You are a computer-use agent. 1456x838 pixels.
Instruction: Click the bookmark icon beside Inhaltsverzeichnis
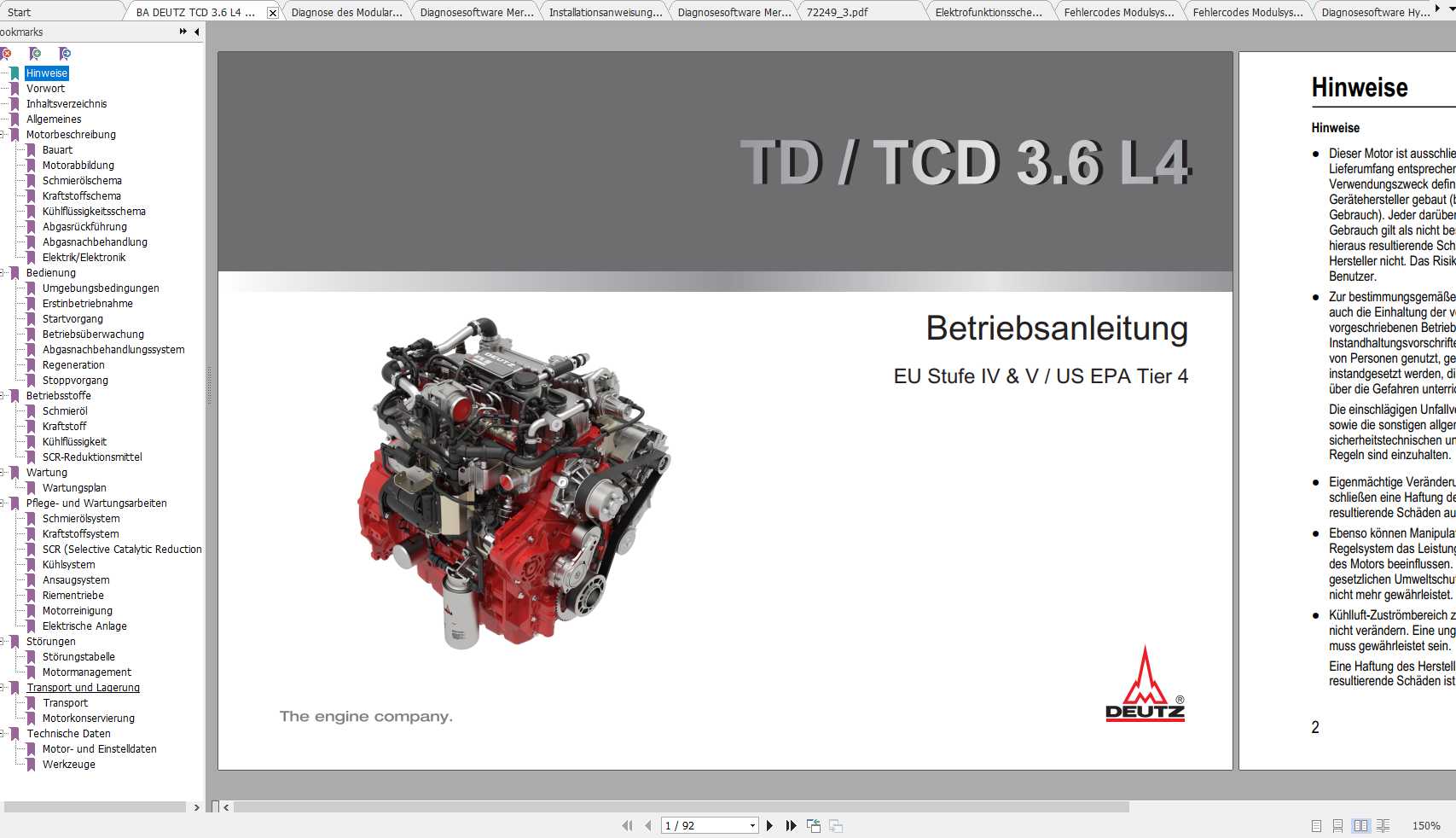(x=15, y=104)
